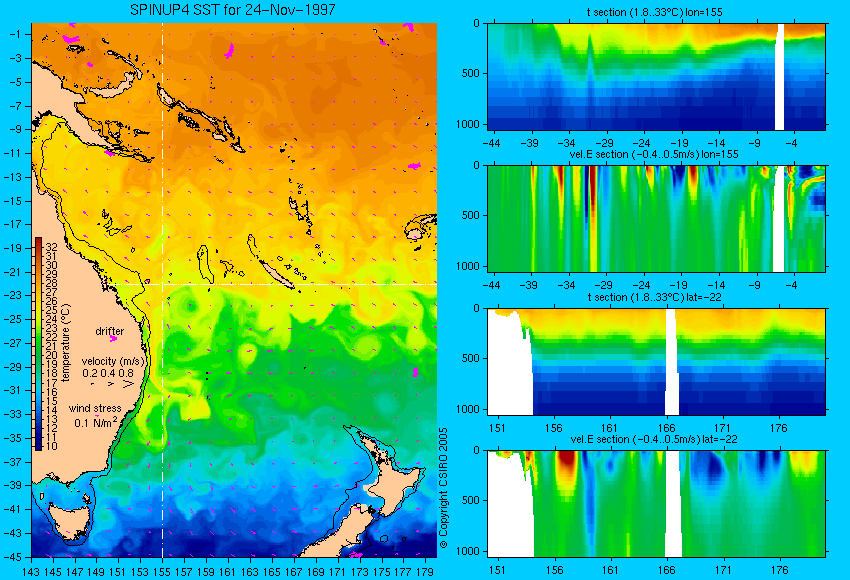Click the 179 longitude label on map axis
Screen dimensions: 850x580
(x=424, y=571)
